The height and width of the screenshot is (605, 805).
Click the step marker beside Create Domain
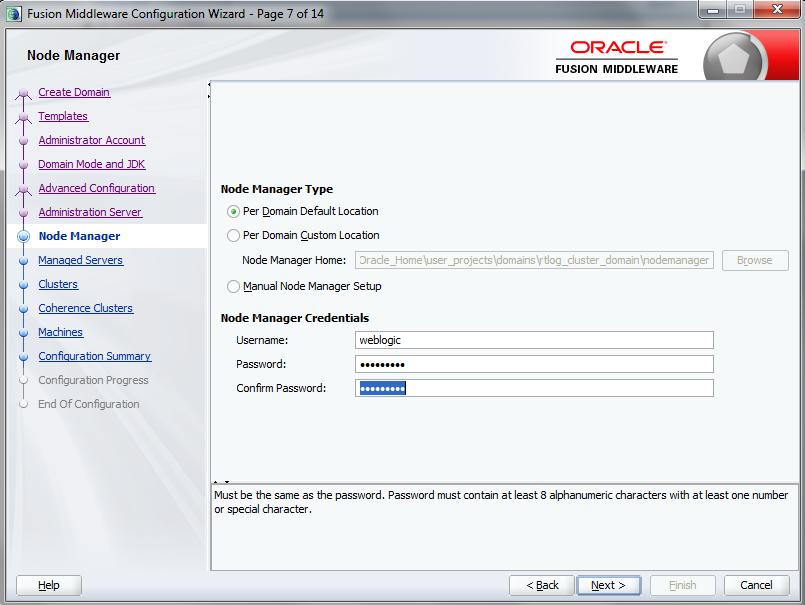pos(22,92)
